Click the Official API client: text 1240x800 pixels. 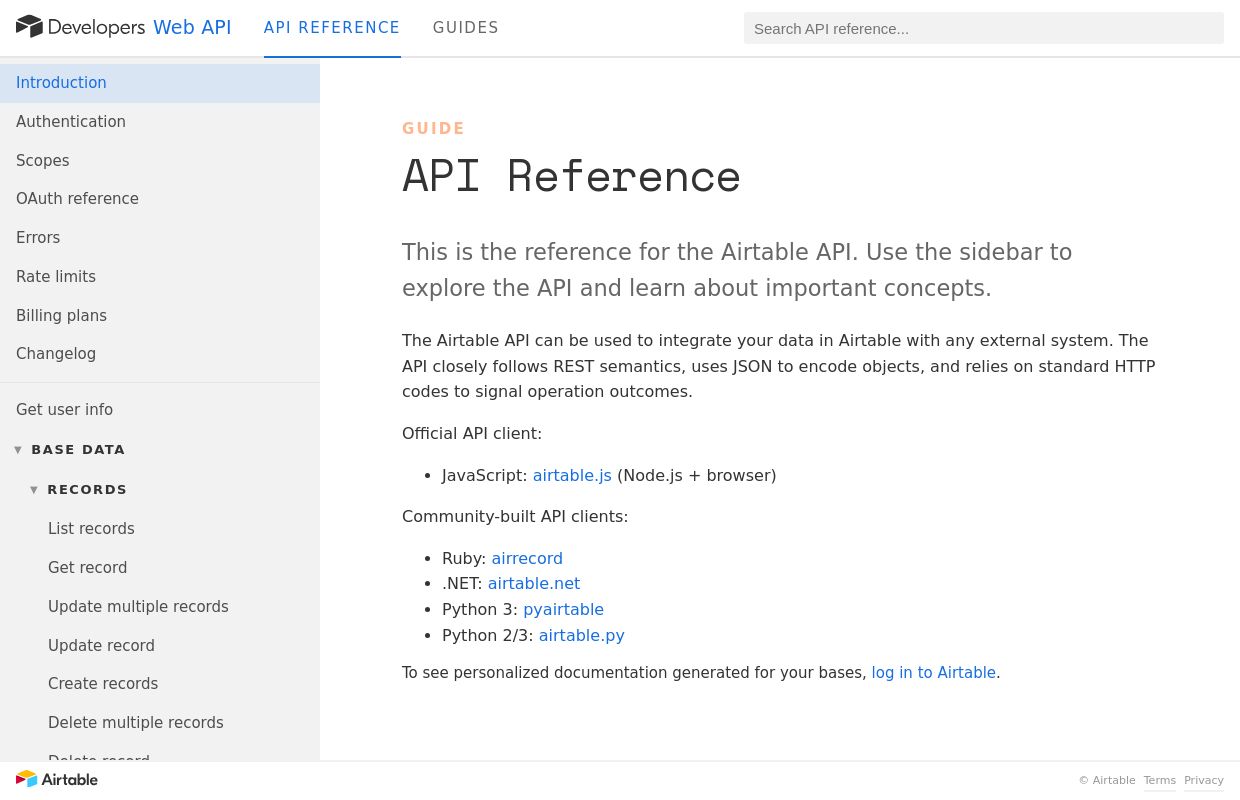click(472, 434)
